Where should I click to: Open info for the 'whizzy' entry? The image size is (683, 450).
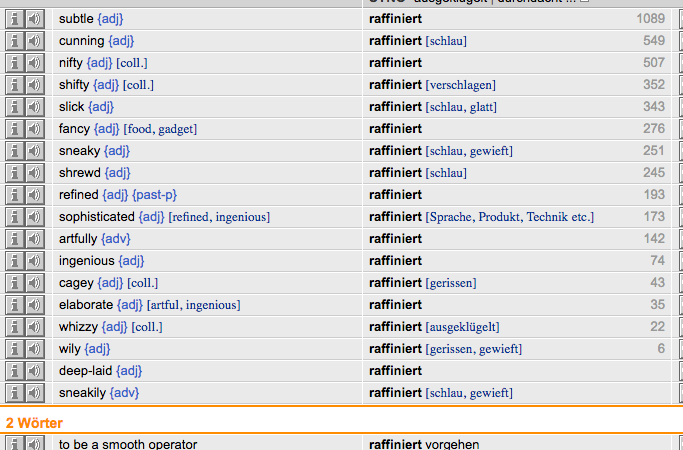(14, 327)
